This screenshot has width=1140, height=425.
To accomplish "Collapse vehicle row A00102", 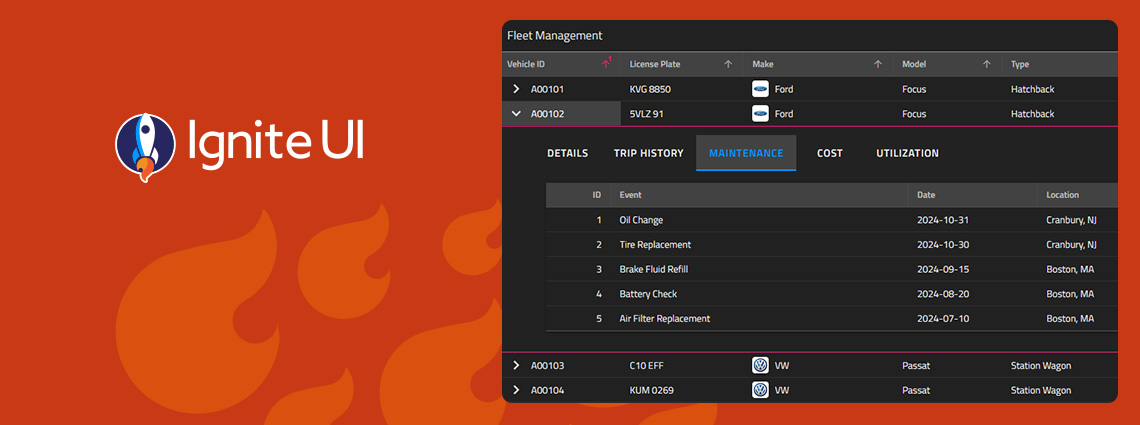I will point(516,114).
